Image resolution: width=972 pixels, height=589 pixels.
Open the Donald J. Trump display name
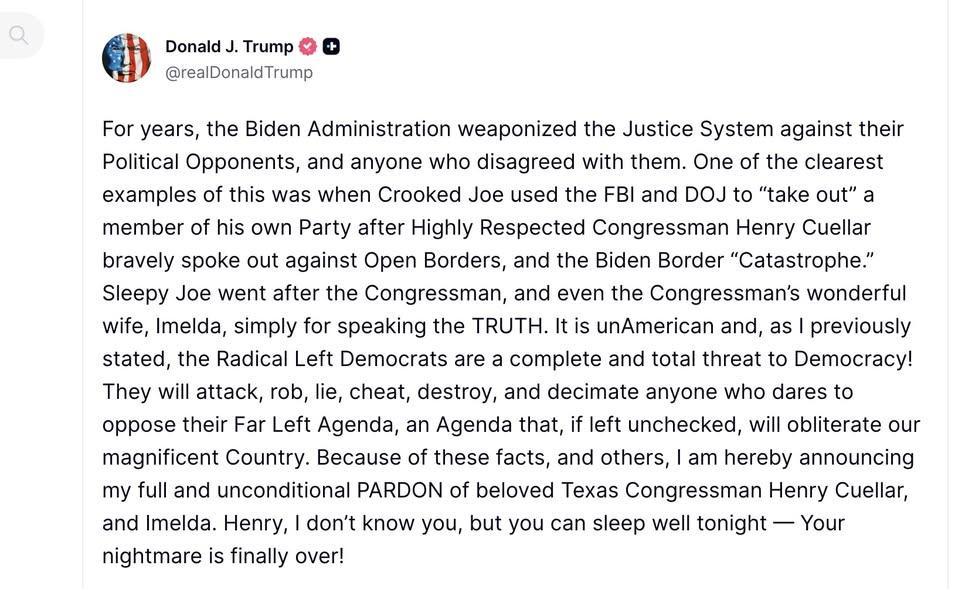point(229,46)
